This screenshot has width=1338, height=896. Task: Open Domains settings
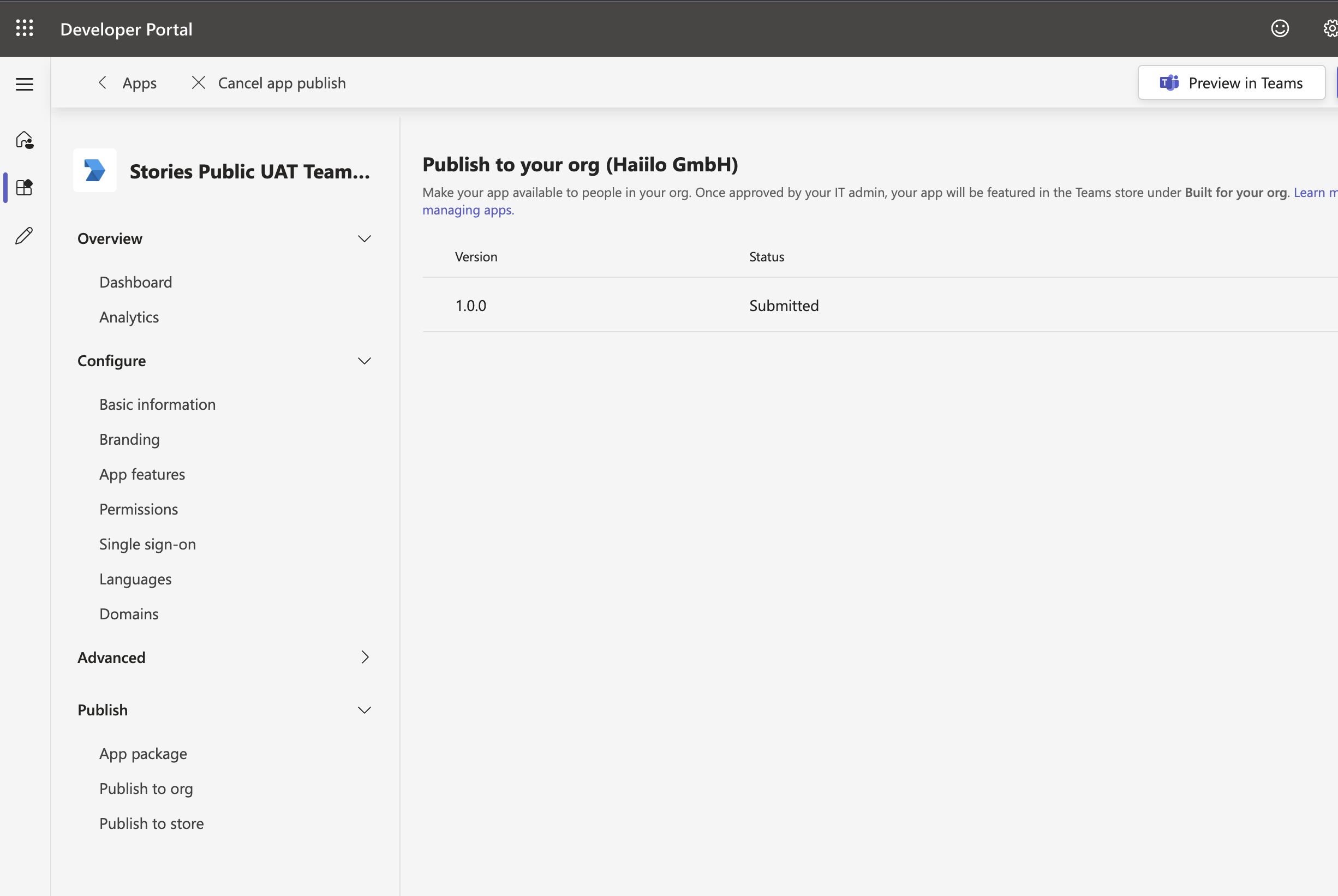point(129,614)
